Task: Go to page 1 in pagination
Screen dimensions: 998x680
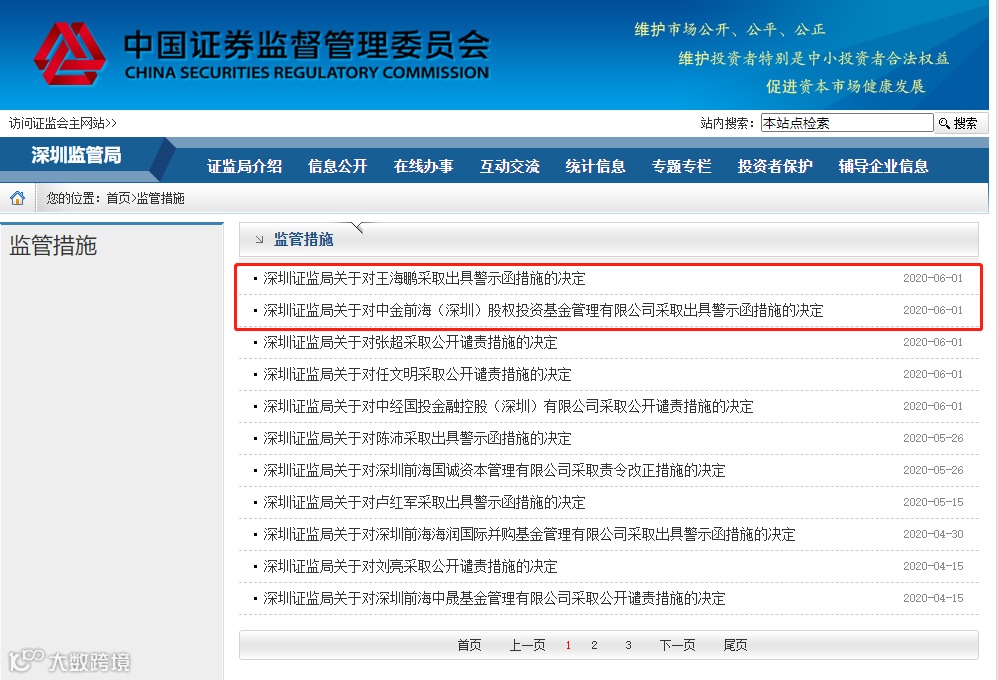Action: [568, 645]
